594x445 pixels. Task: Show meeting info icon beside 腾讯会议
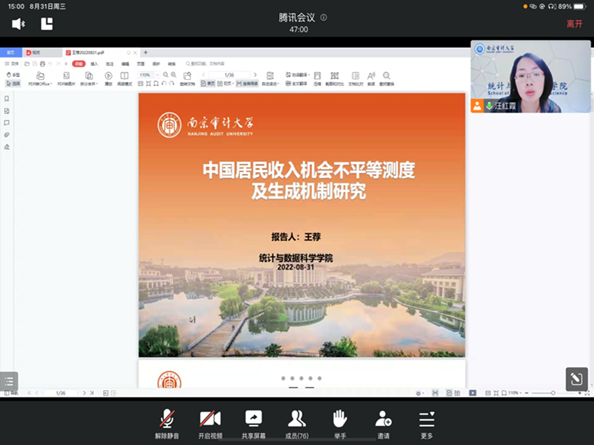tap(324, 17)
